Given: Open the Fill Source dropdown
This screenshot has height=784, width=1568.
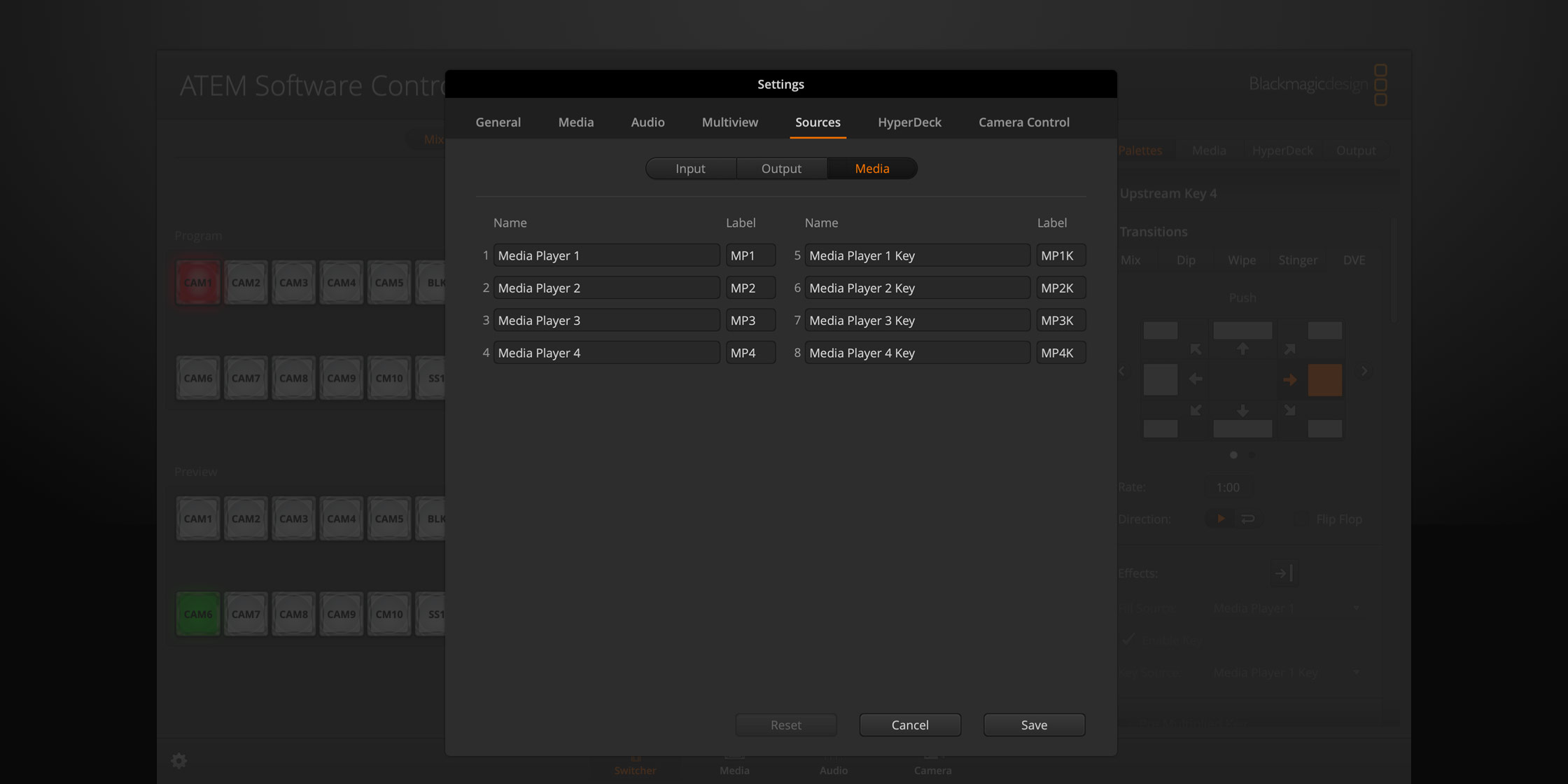Looking at the screenshot, I should [x=1286, y=608].
